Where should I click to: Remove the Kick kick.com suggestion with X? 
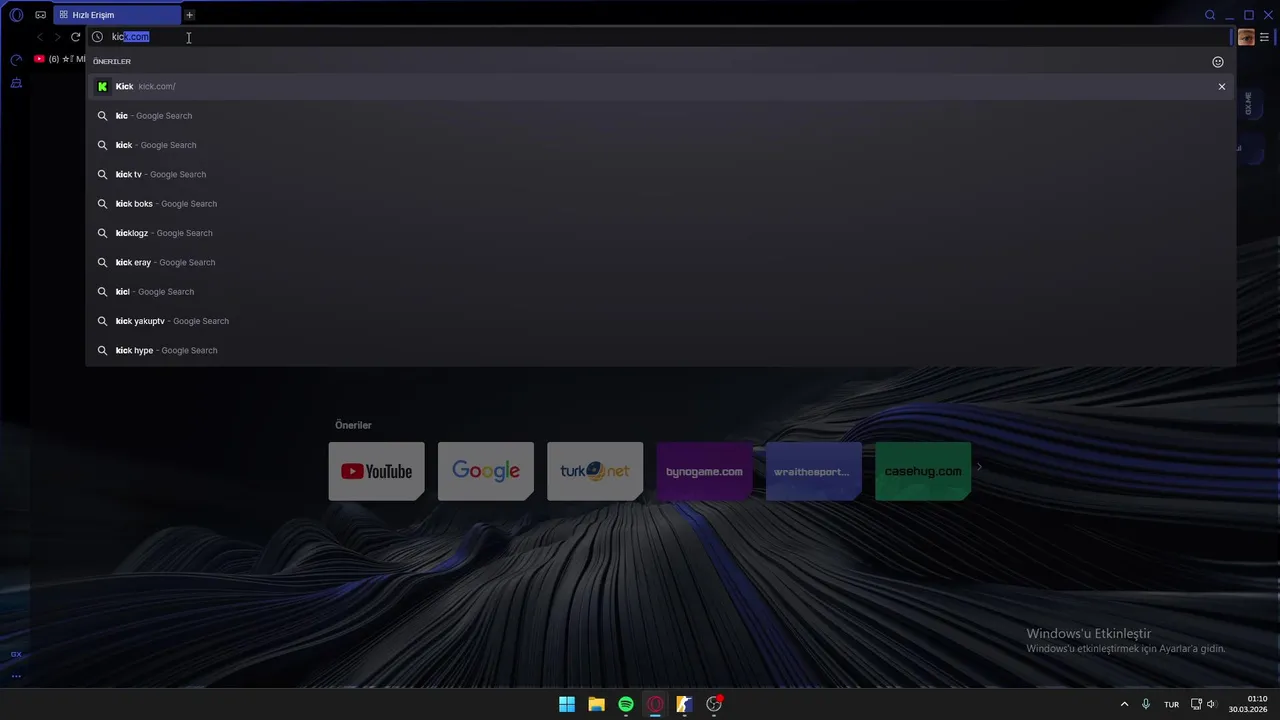tap(1222, 87)
